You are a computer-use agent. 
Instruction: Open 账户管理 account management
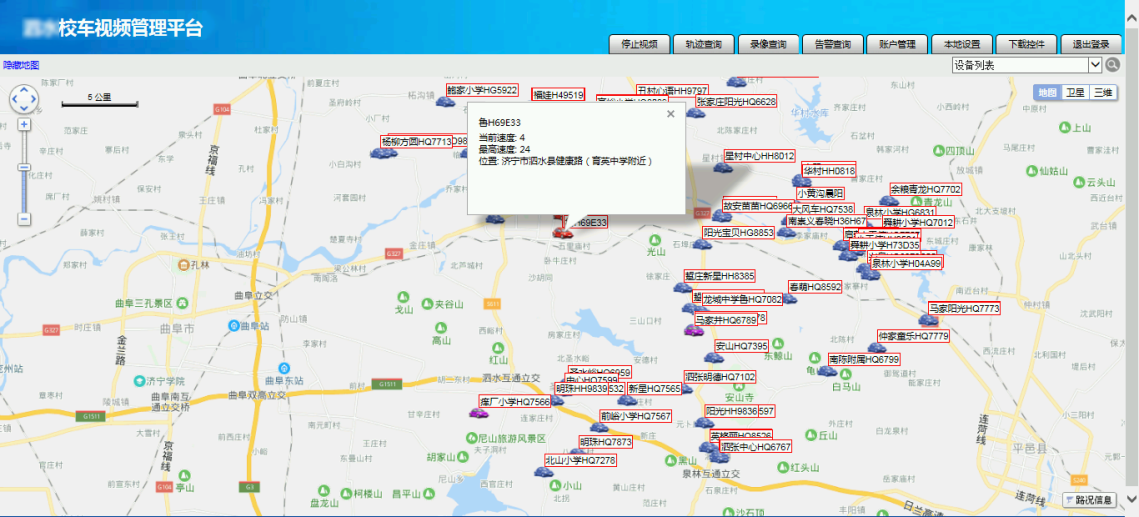(x=897, y=44)
